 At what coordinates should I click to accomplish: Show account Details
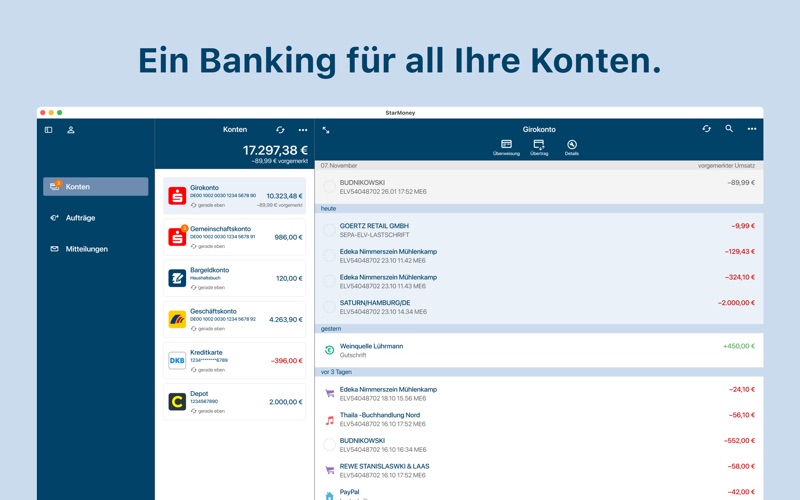click(x=571, y=147)
